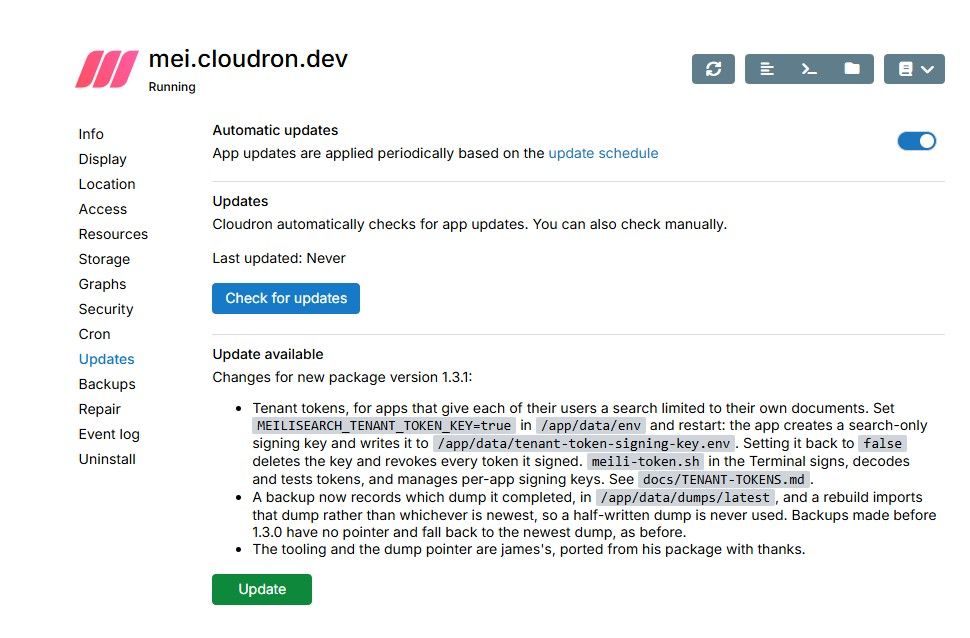Go to the Cron section
Screen dimensions: 970x638
click(95, 334)
